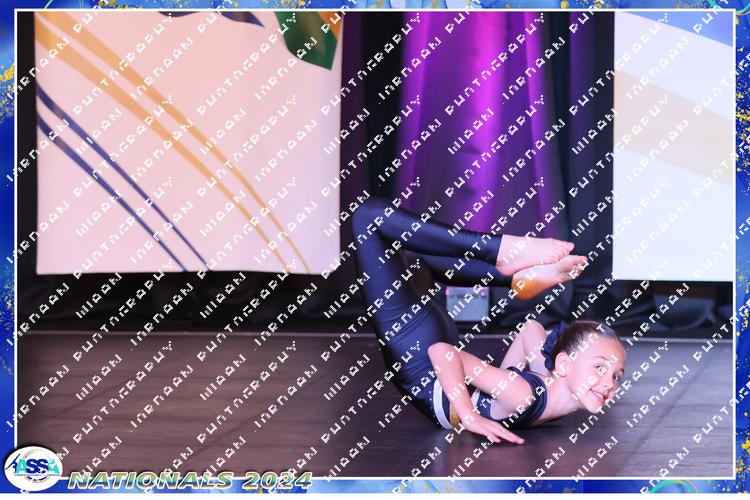The width and height of the screenshot is (750, 500).
Task: Click the blue decorative frame border
Action: 8,250
